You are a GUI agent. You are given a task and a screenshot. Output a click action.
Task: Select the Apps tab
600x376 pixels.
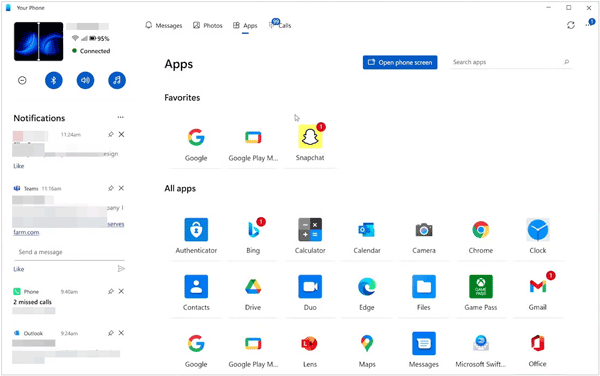click(245, 26)
